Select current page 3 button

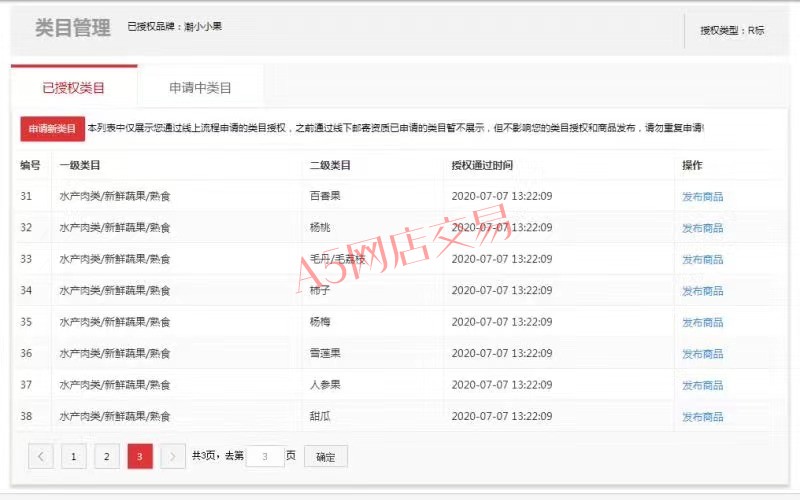tap(139, 457)
